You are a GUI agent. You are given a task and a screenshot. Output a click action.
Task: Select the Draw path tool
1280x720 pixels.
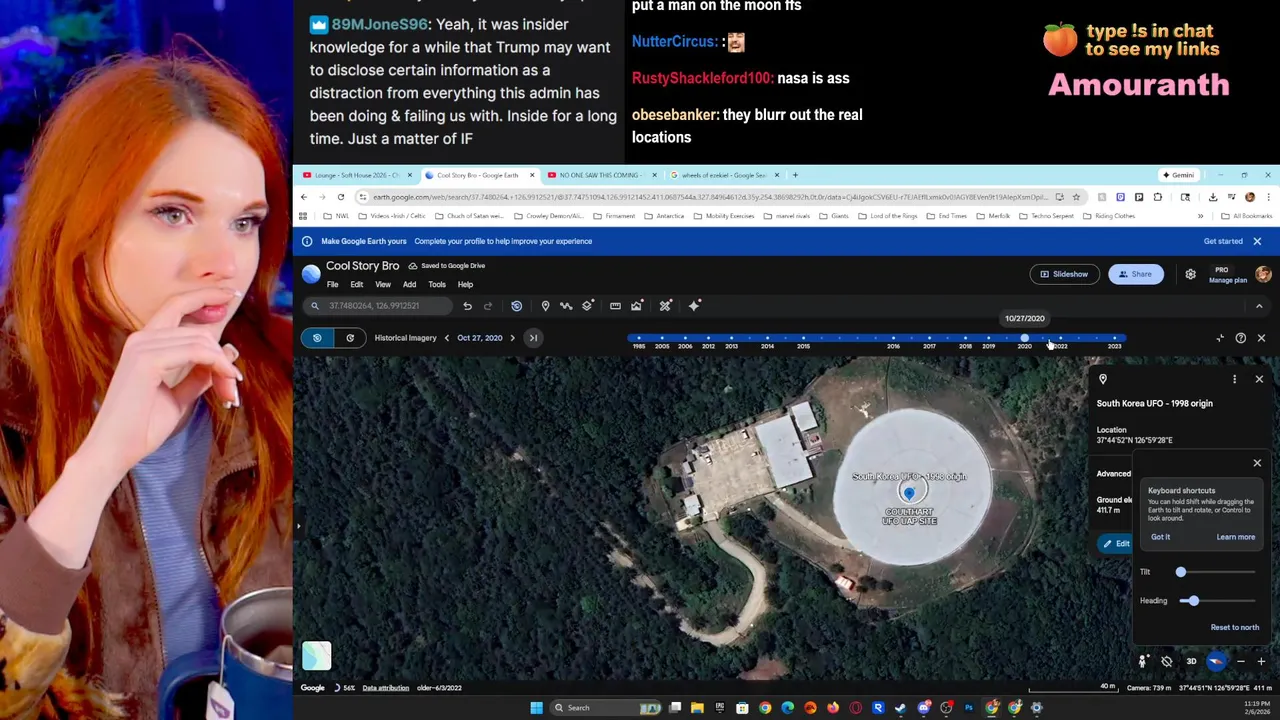[x=566, y=306]
